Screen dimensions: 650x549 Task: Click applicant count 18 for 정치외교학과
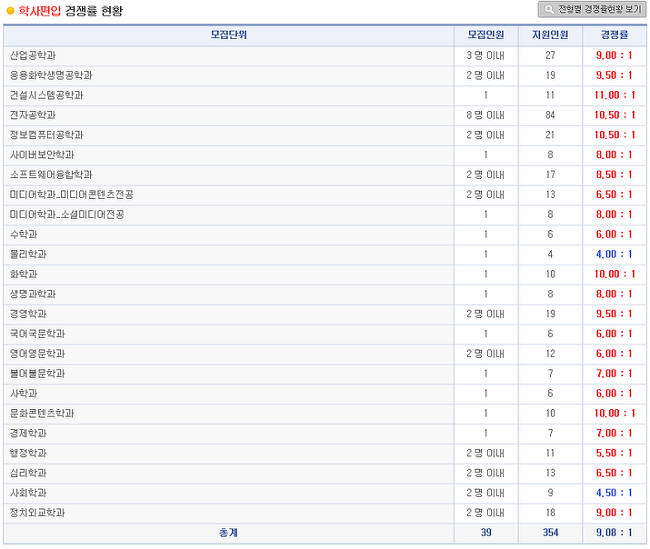point(550,513)
